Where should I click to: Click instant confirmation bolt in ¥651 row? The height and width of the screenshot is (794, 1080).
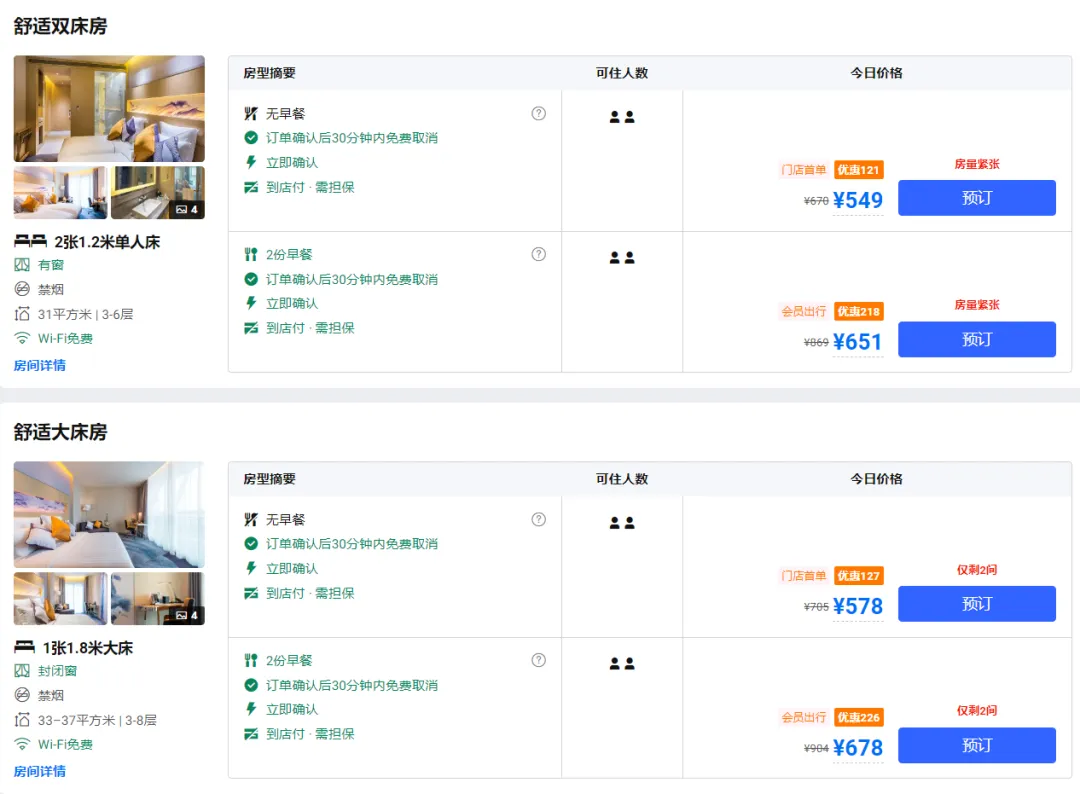coord(251,303)
